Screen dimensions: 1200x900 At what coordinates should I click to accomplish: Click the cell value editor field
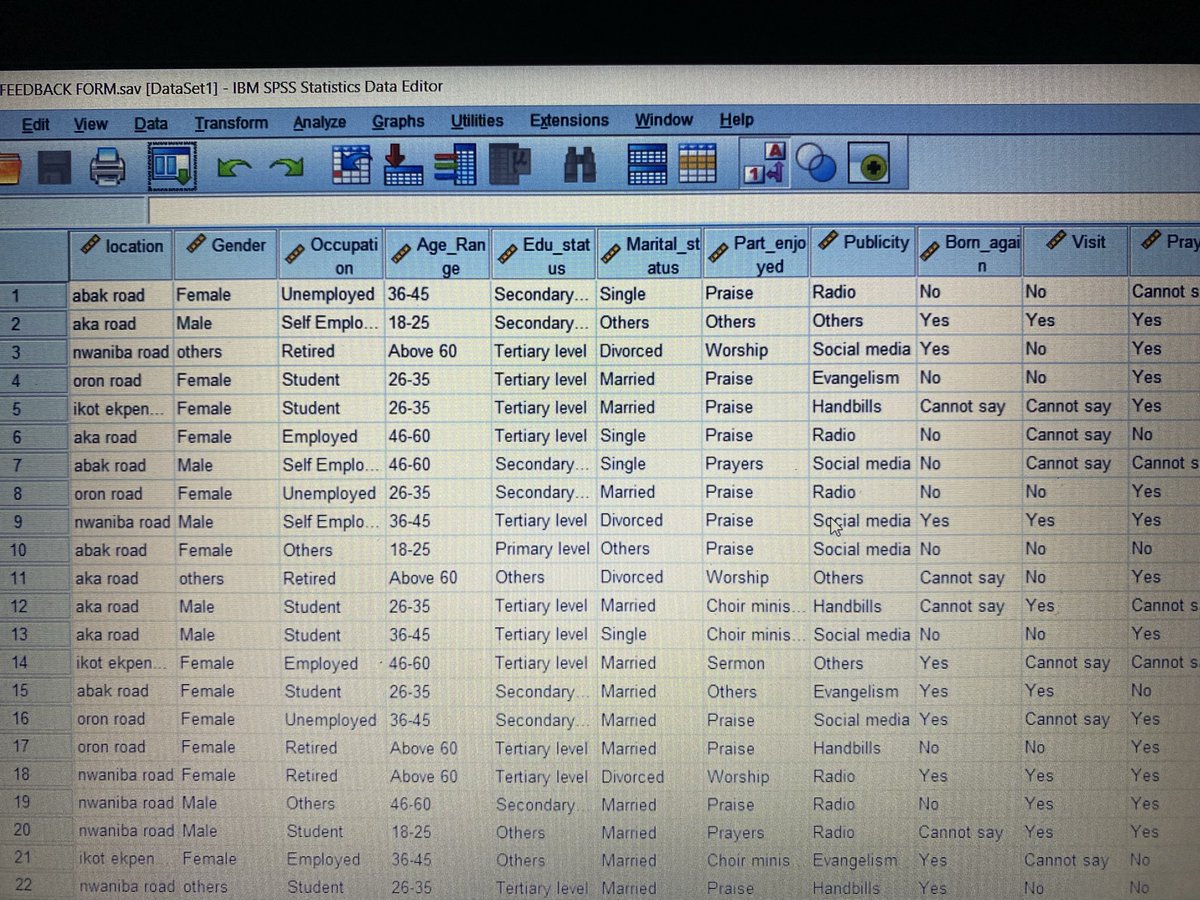click(x=675, y=210)
